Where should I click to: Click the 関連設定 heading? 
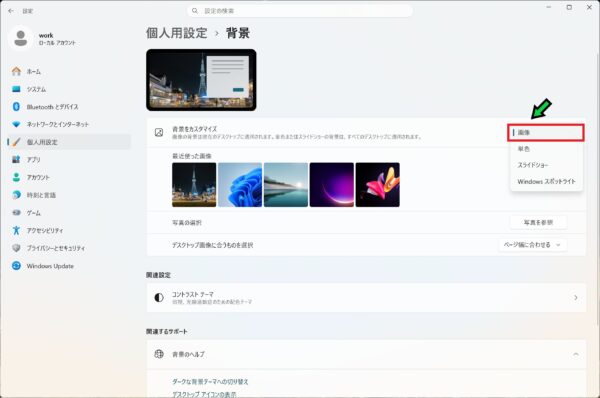point(158,275)
